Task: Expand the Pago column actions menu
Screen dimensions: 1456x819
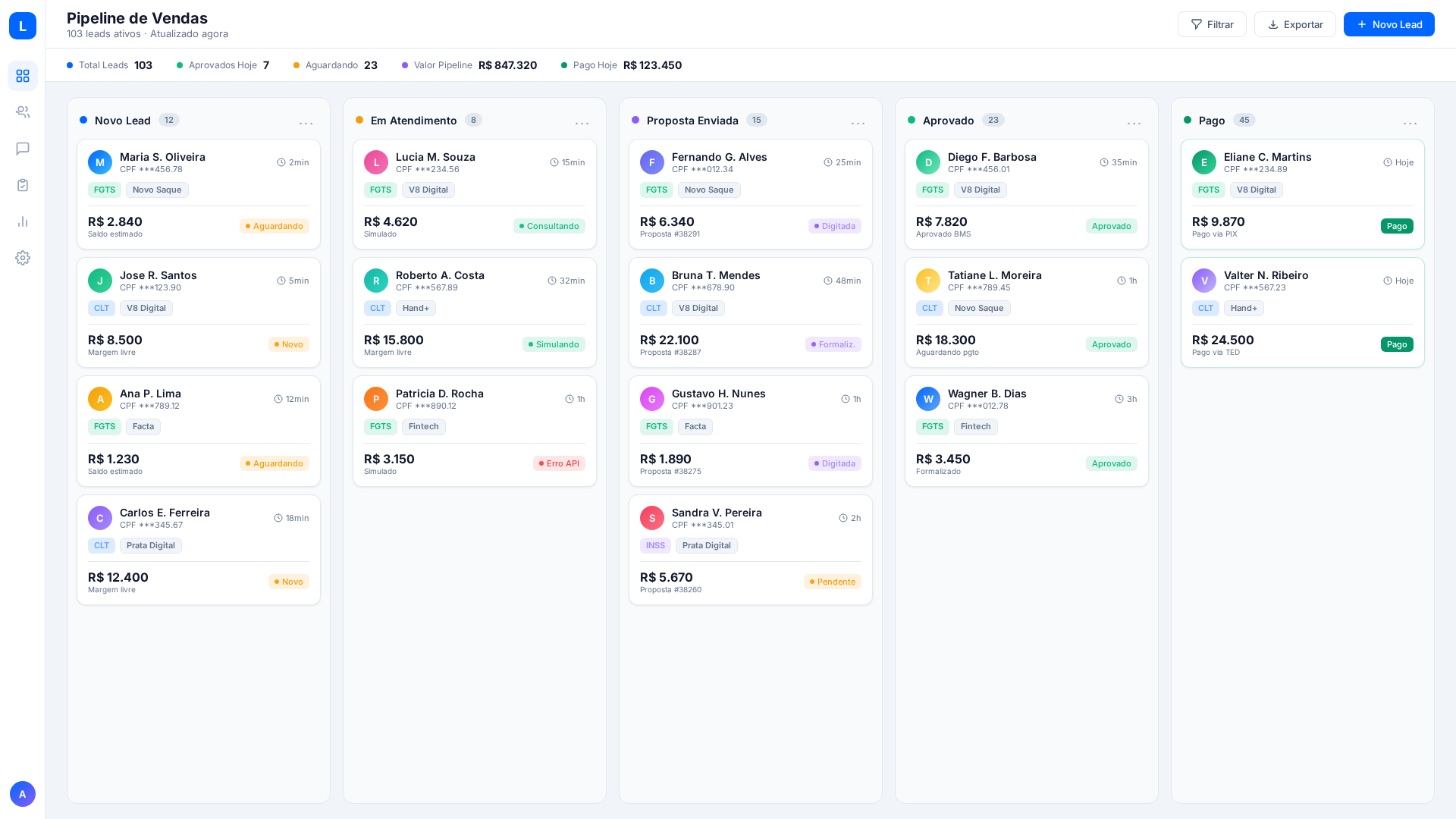Action: pyautogui.click(x=1410, y=123)
